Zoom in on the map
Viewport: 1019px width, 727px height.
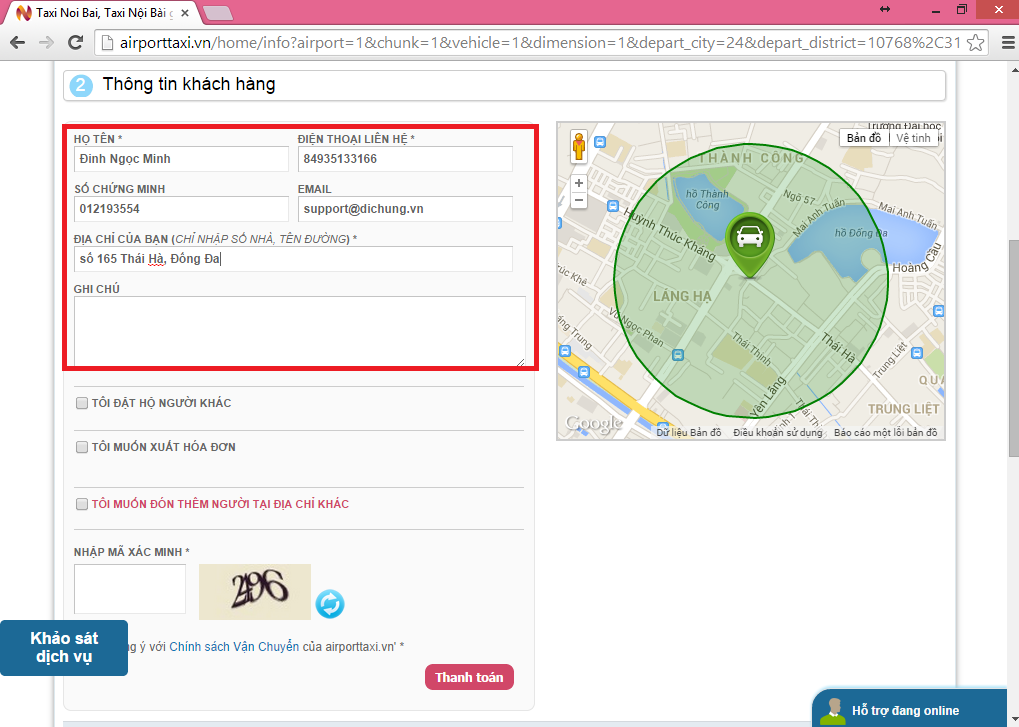tap(578, 184)
